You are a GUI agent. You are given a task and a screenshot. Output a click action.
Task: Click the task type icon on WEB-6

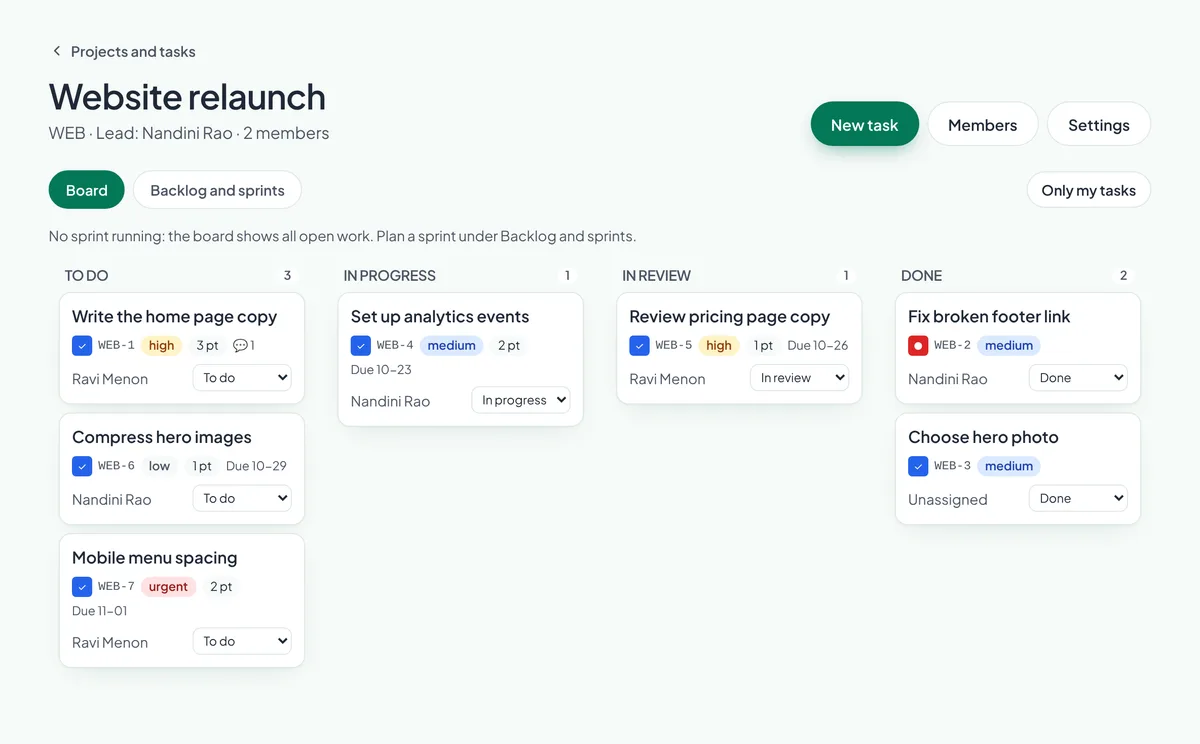click(x=82, y=466)
